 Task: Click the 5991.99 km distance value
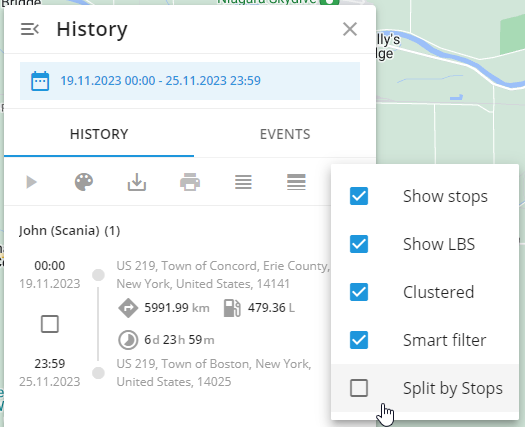pos(177,308)
